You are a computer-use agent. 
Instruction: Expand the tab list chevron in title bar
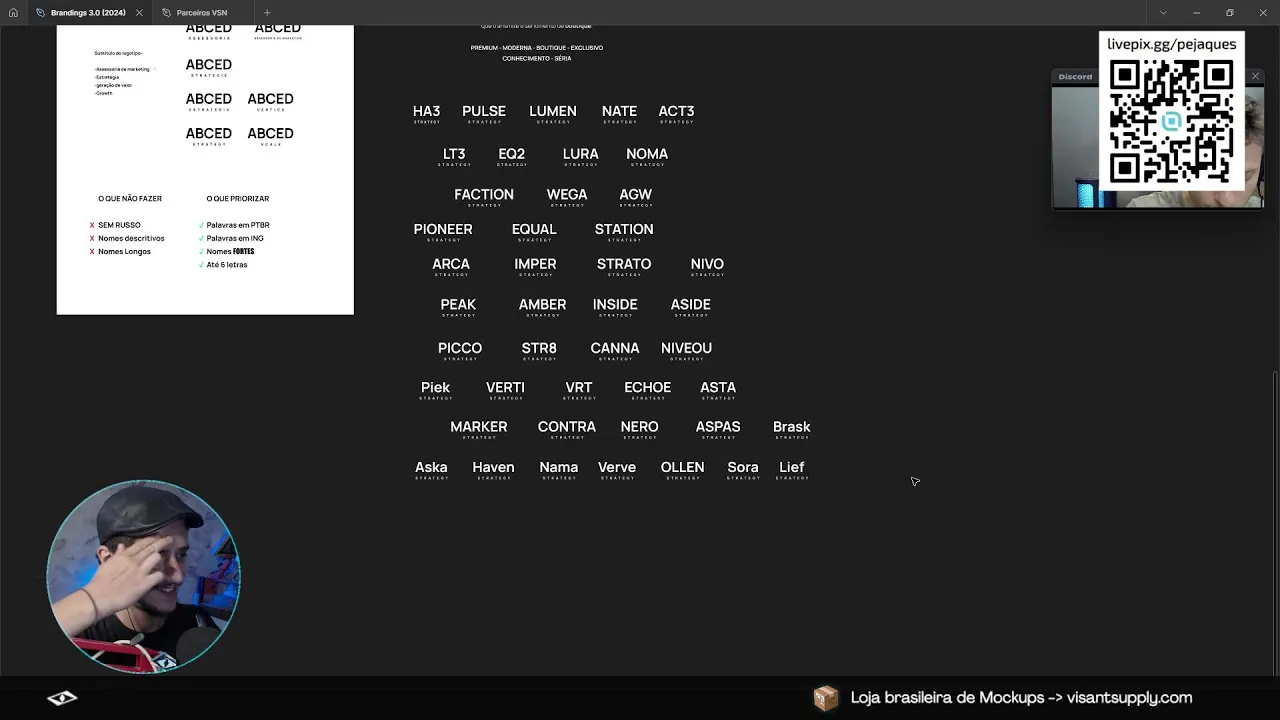(x=1162, y=13)
